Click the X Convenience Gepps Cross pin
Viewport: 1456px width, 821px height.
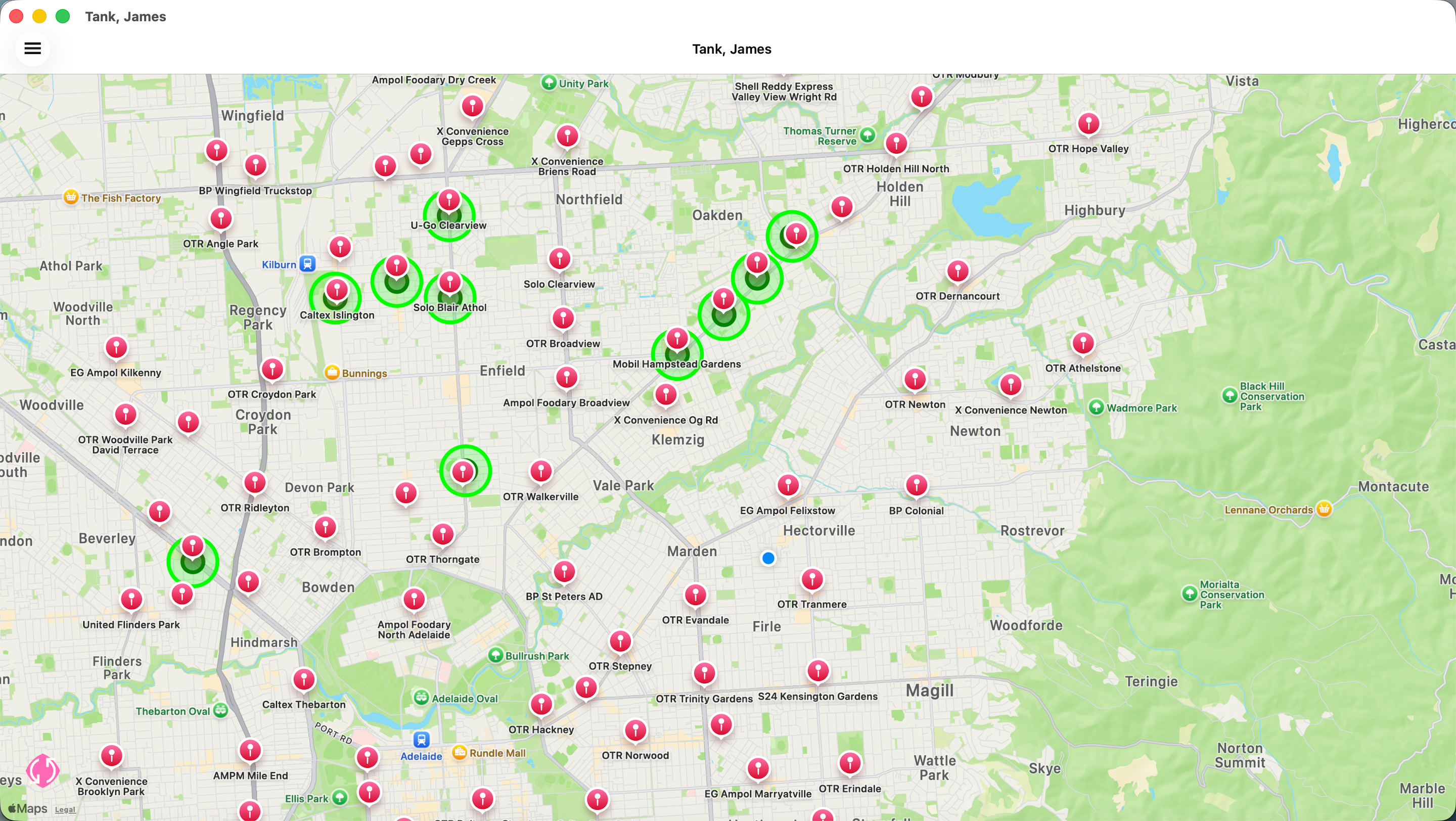coord(473,106)
